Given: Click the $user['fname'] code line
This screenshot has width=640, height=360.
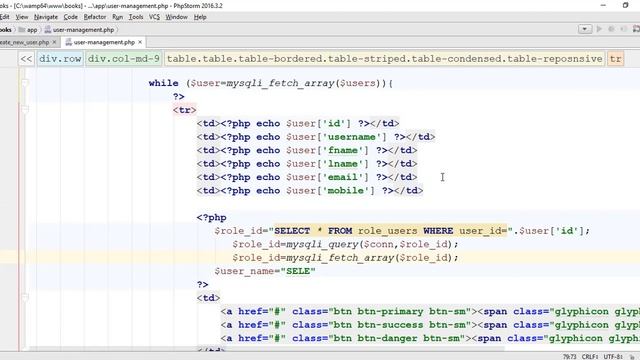Looking at the screenshot, I should click(x=307, y=150).
